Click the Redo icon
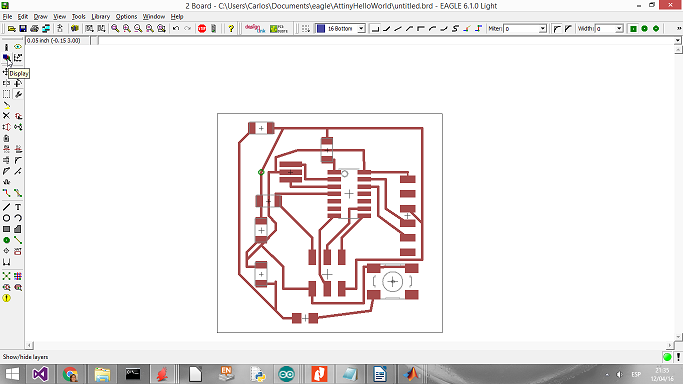This screenshot has height=384, width=683. pyautogui.click(x=187, y=29)
